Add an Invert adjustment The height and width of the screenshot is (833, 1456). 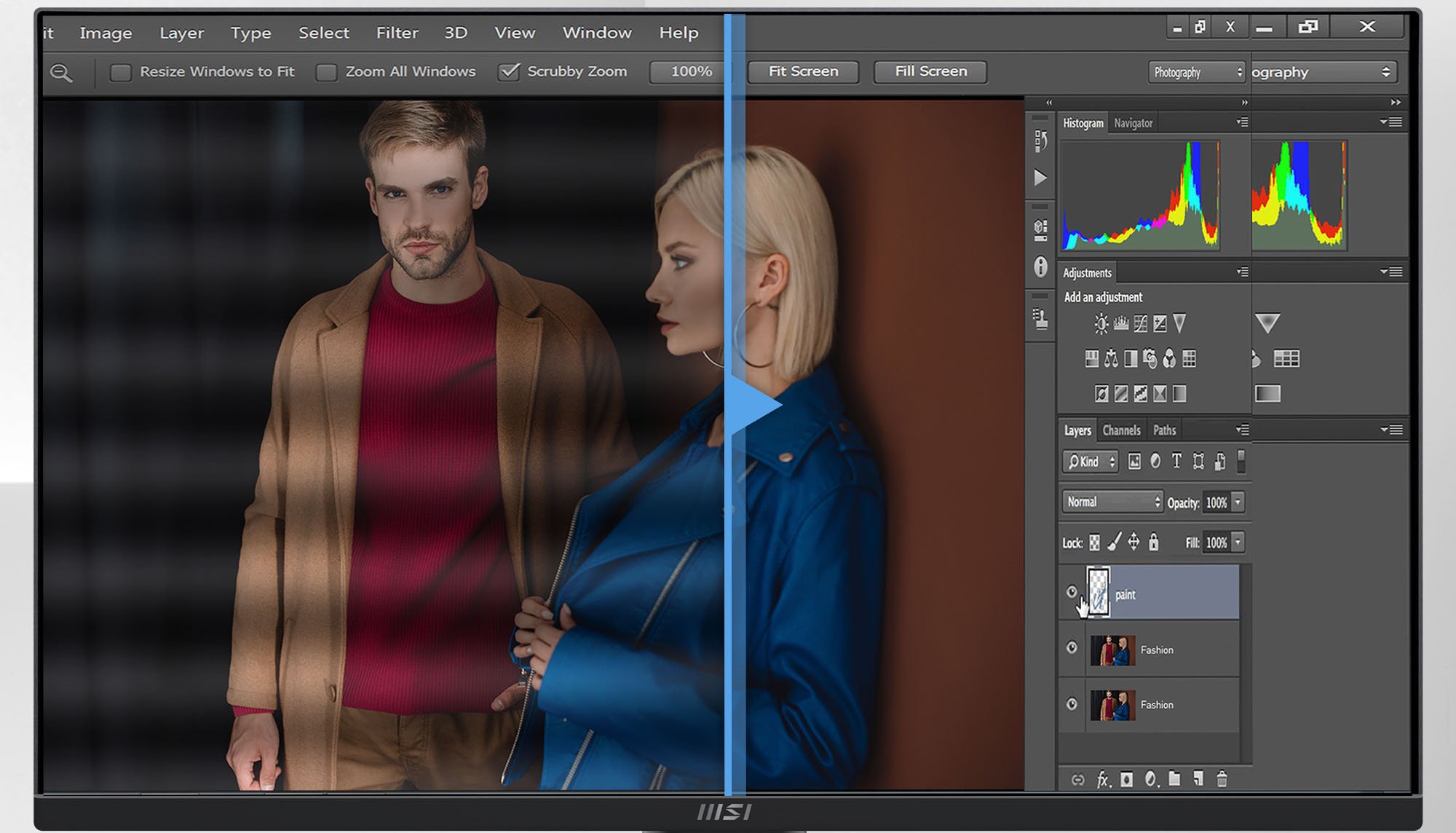[1101, 394]
